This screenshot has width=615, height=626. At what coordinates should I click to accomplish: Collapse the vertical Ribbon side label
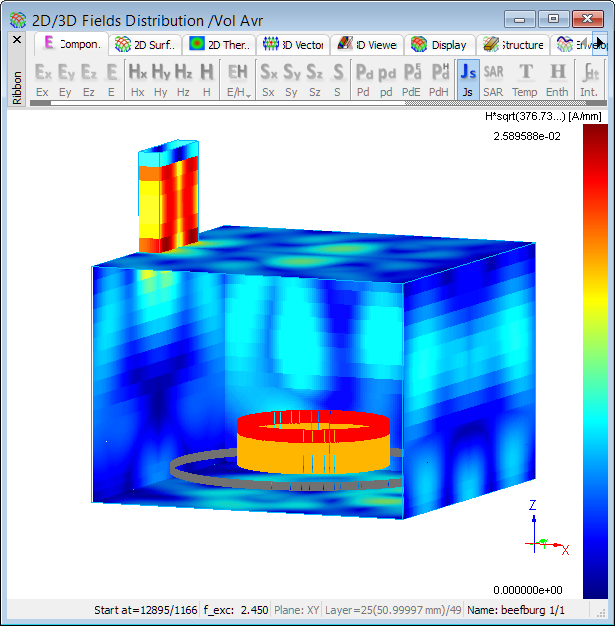click(16, 85)
